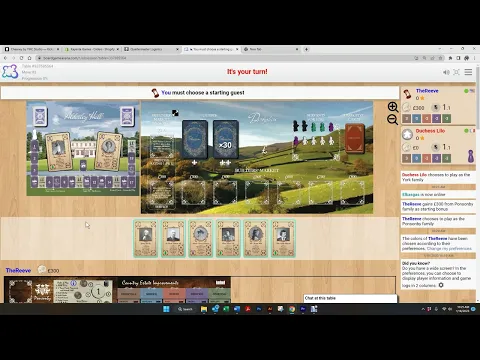
Task: Click the left guest card on Ashdenly Hall
Action: (x=59, y=152)
